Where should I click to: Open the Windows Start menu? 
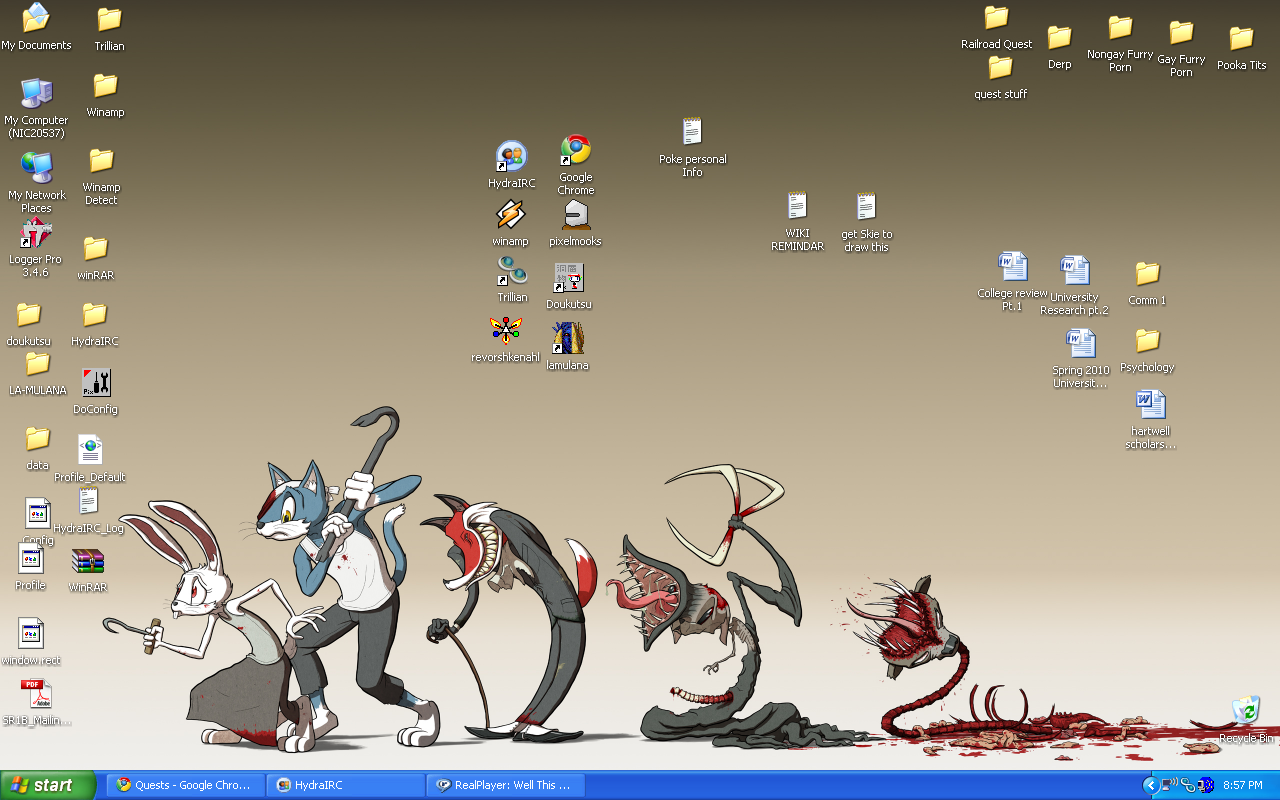[x=48, y=785]
